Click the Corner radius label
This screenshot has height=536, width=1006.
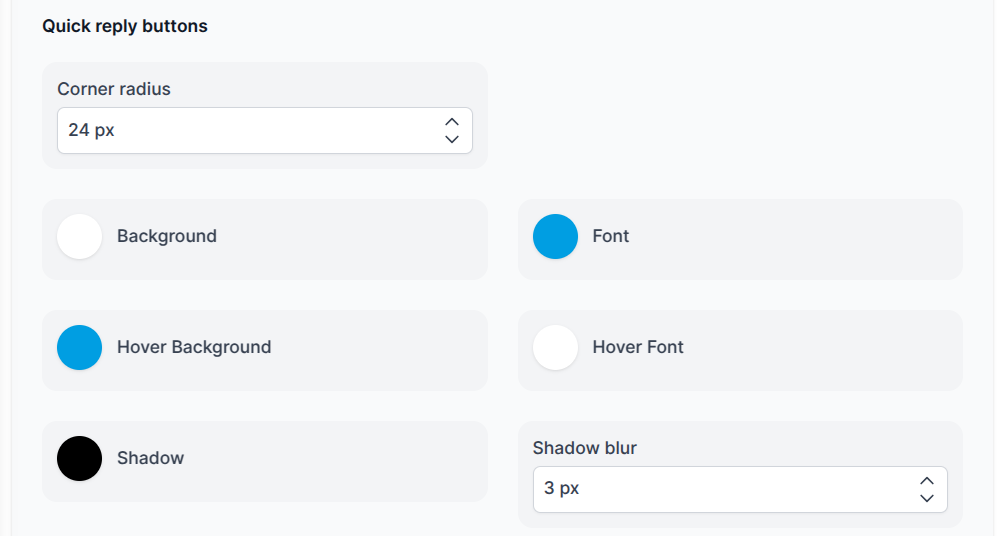click(114, 89)
